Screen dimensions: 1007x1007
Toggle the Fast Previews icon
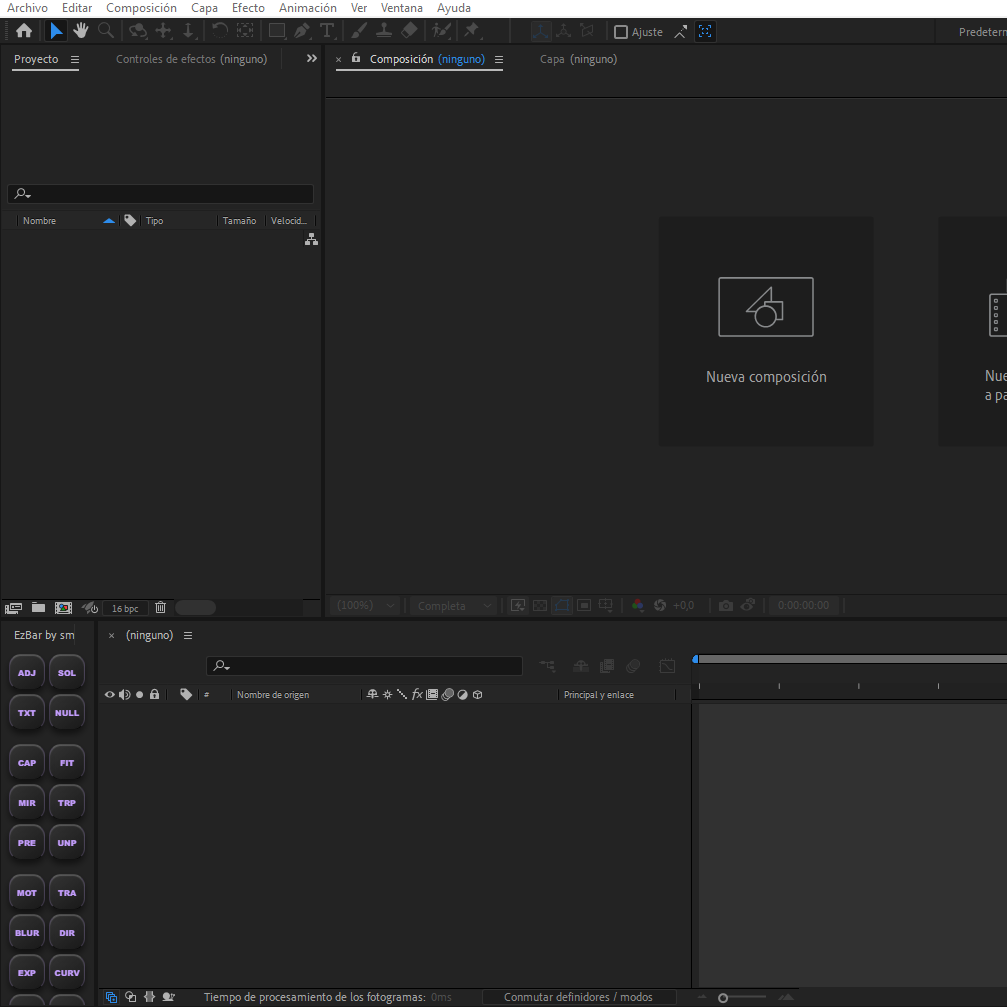click(x=518, y=605)
